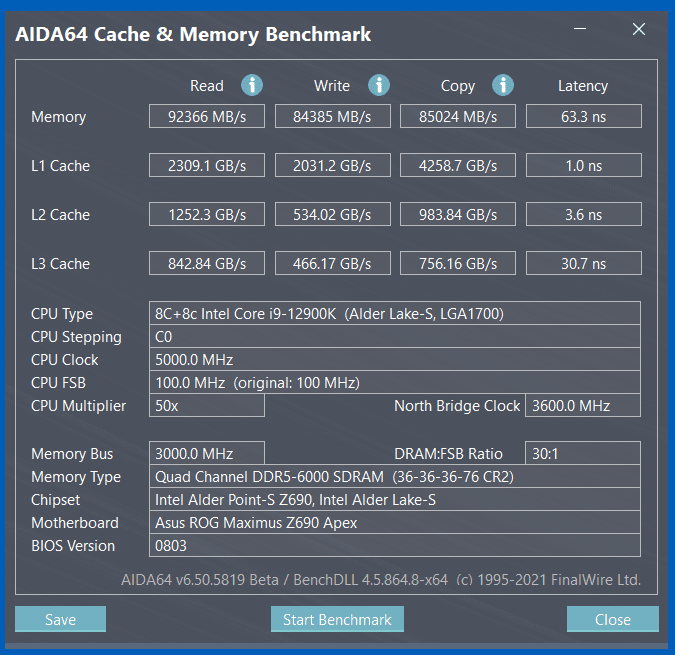675x655 pixels.
Task: Click the L1 Cache Copy 4258.7 GB/s value
Action: coord(458,165)
